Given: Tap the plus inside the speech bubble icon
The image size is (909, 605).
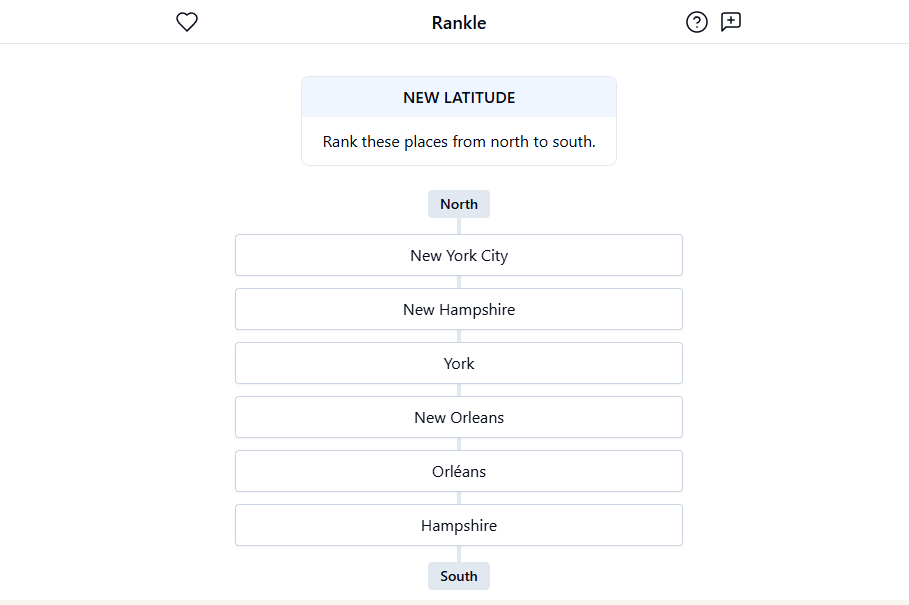Looking at the screenshot, I should [730, 21].
